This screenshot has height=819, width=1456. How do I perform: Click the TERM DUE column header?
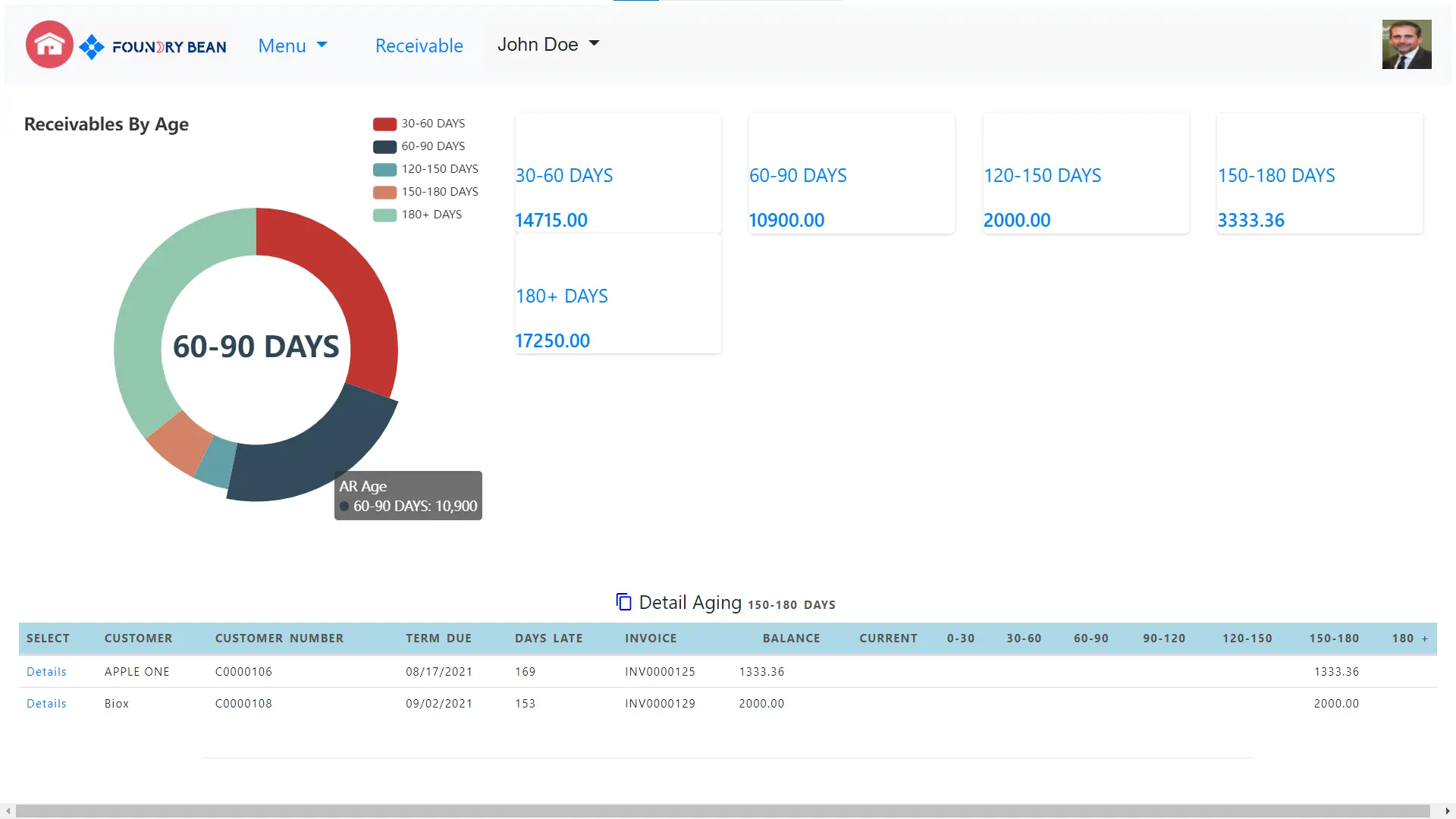pos(438,639)
